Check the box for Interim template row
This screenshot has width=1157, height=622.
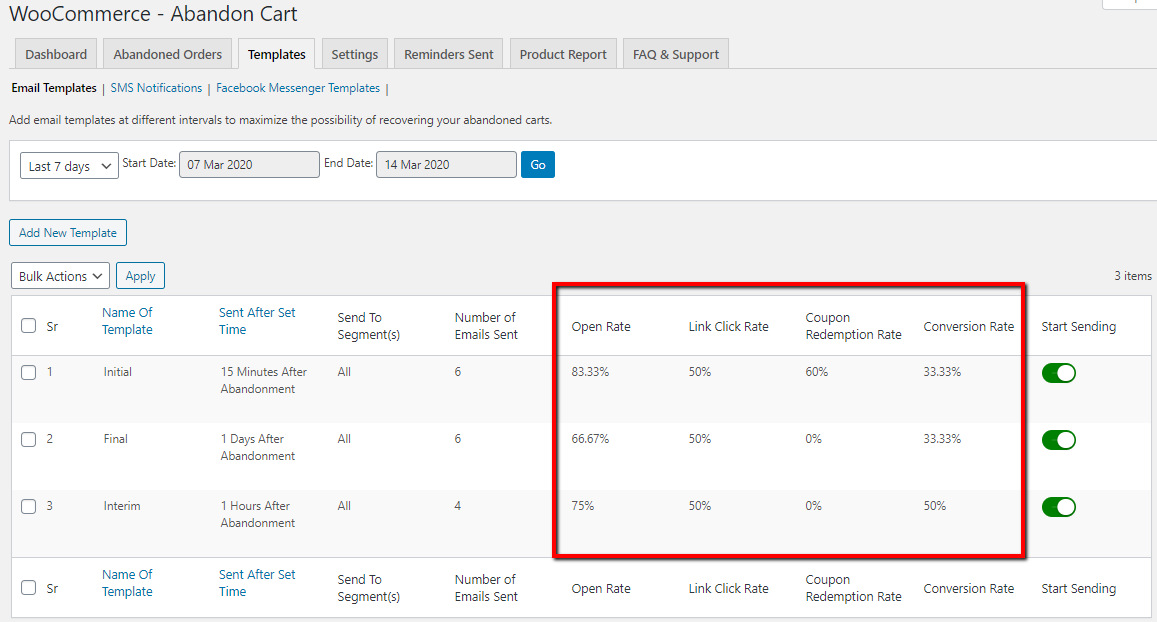(x=29, y=506)
